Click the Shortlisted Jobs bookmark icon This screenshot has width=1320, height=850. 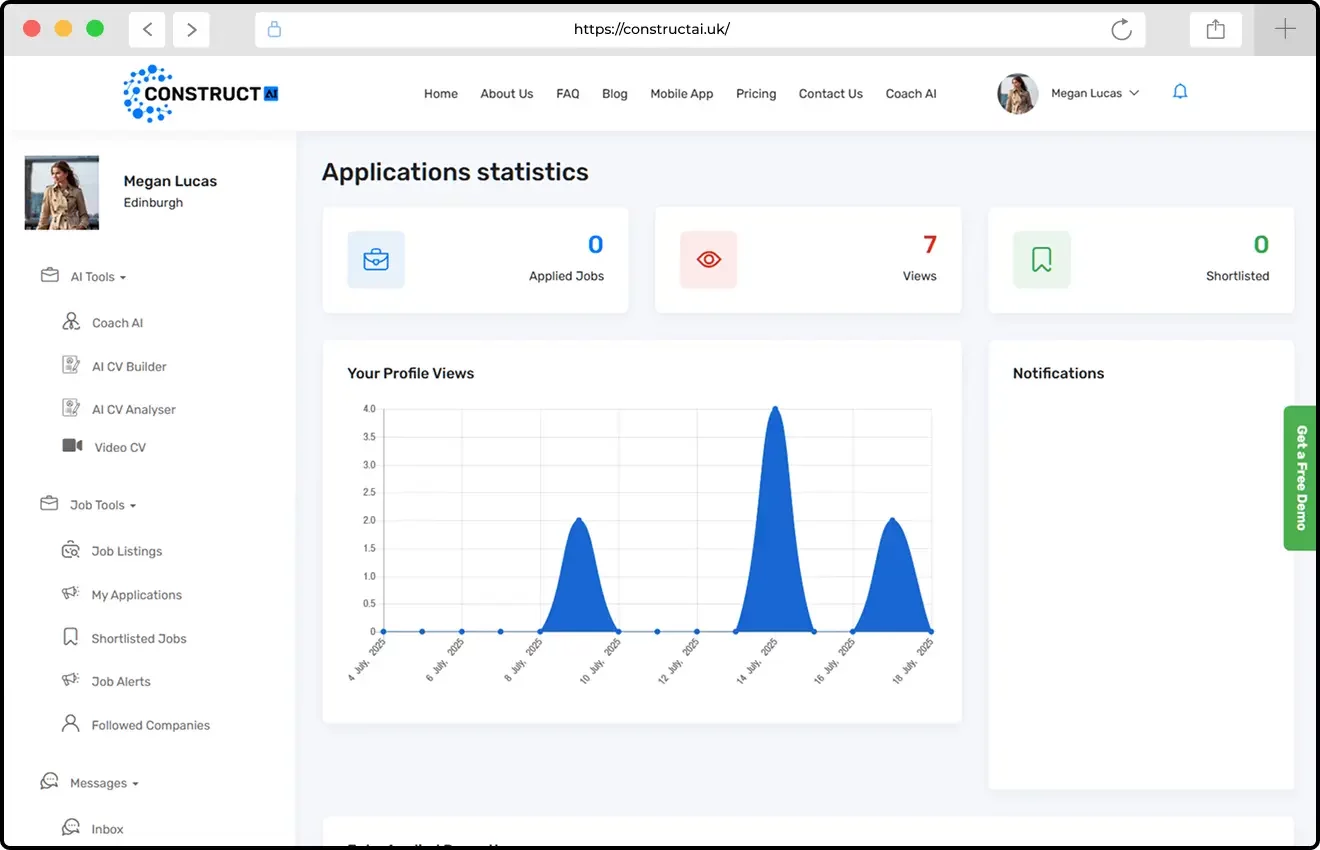[71, 637]
